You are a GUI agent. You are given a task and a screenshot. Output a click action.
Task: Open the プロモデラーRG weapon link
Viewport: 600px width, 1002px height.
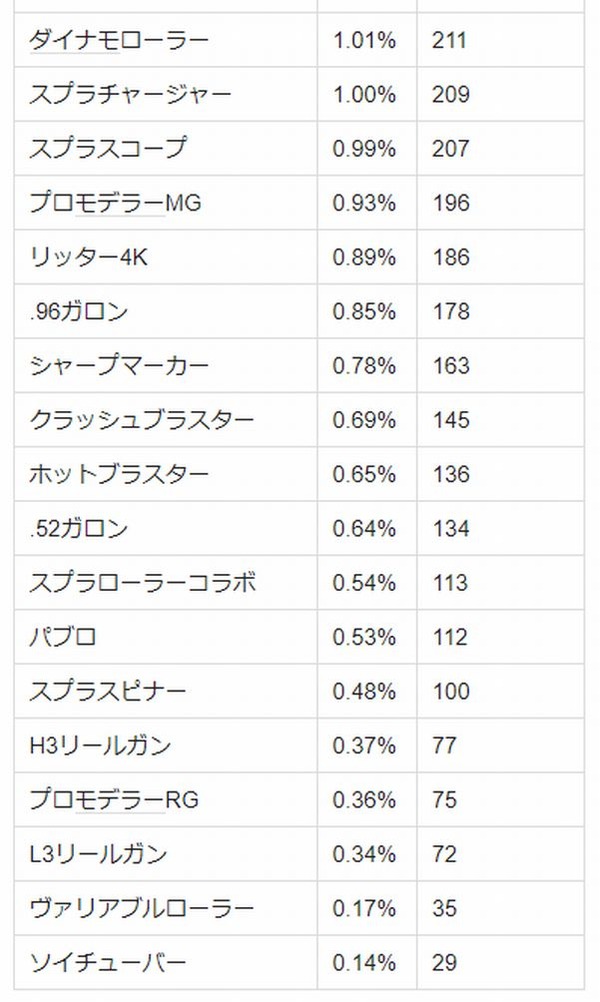coord(114,799)
